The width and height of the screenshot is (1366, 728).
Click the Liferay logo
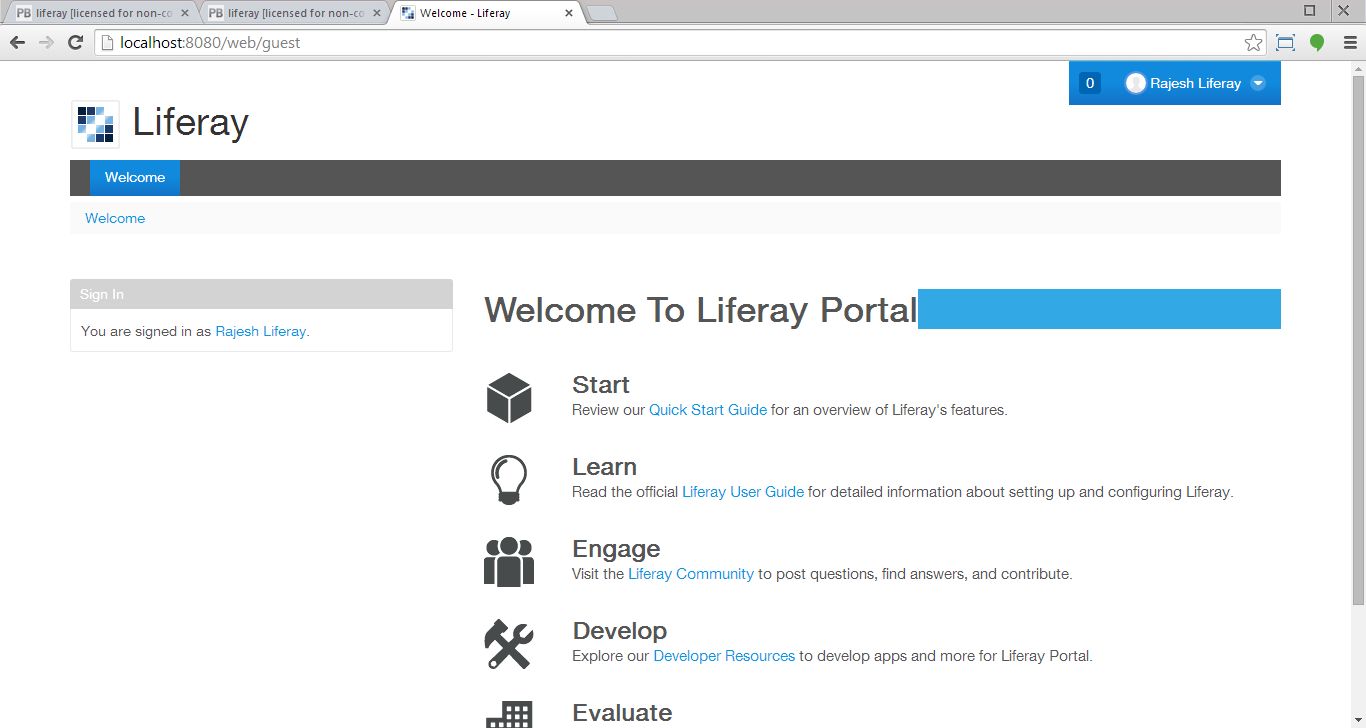coord(94,123)
